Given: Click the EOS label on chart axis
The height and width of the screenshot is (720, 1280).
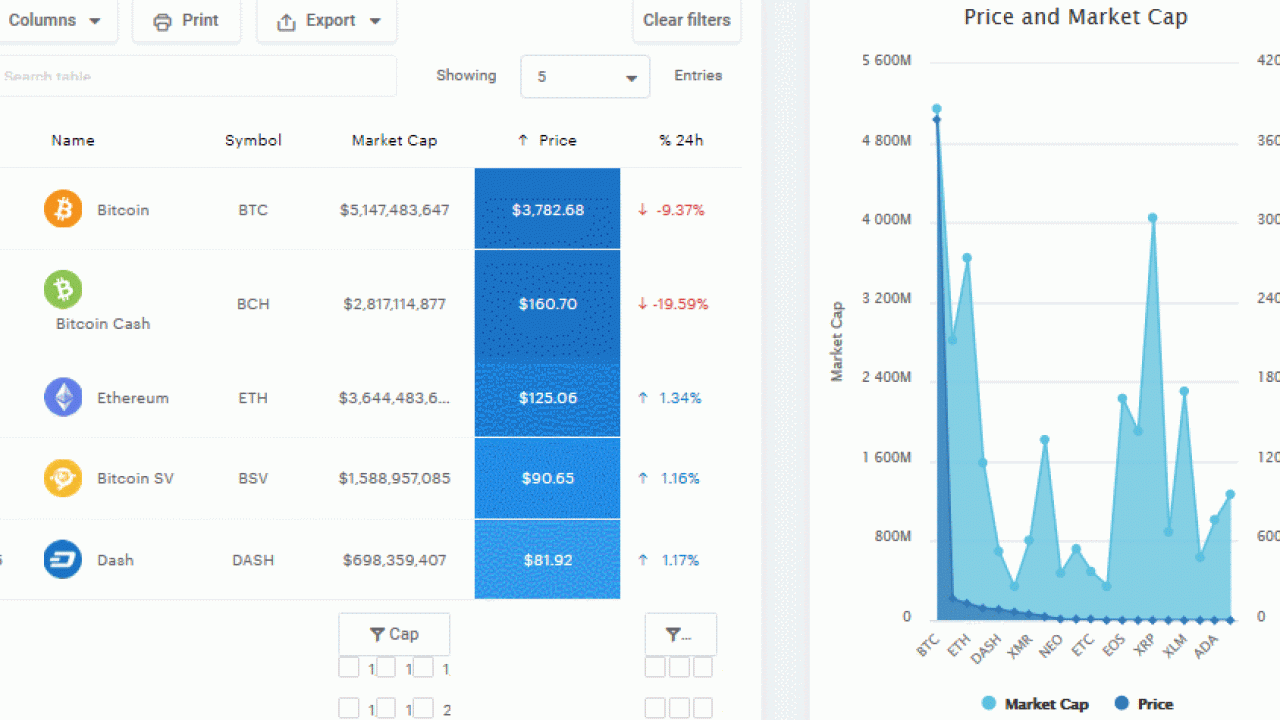Looking at the screenshot, I should tap(1114, 646).
